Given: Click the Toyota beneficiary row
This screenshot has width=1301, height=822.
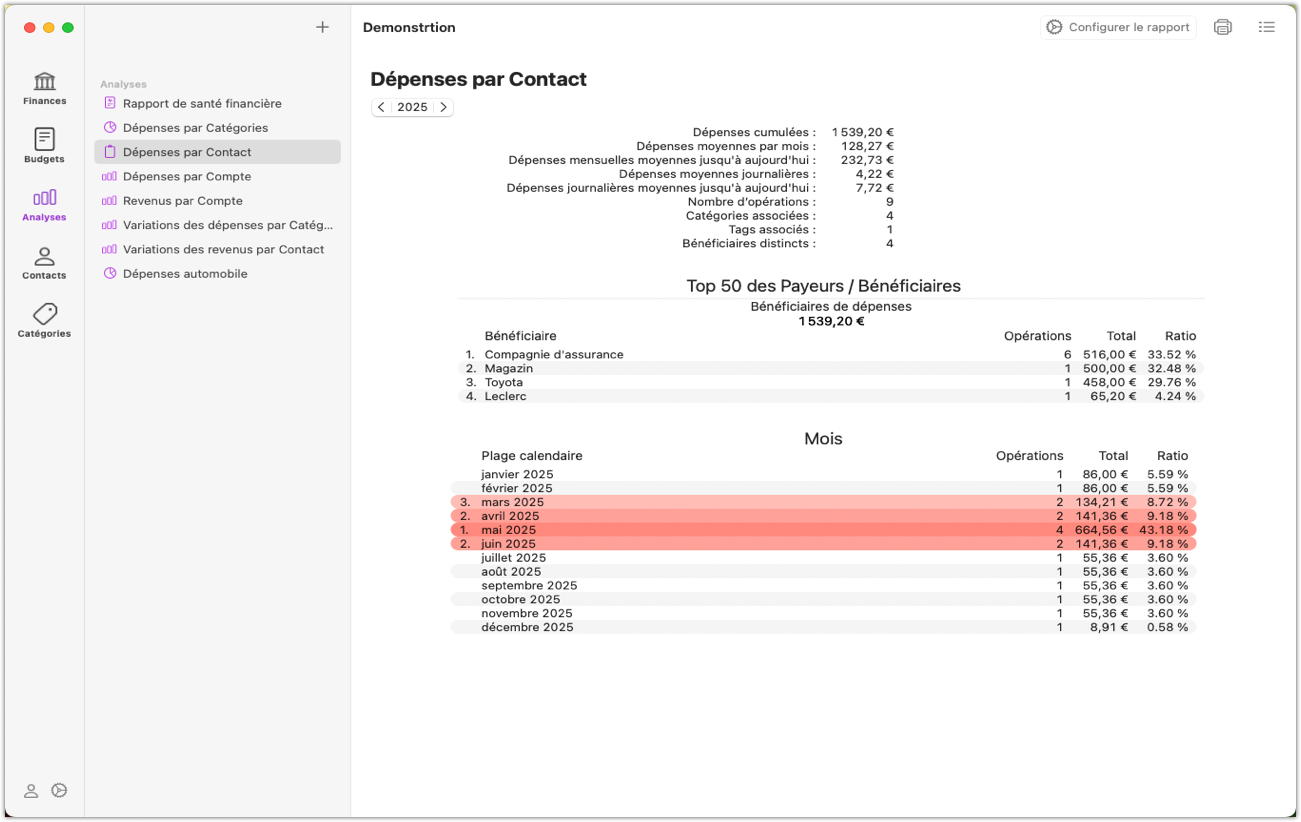Looking at the screenshot, I should tap(831, 382).
